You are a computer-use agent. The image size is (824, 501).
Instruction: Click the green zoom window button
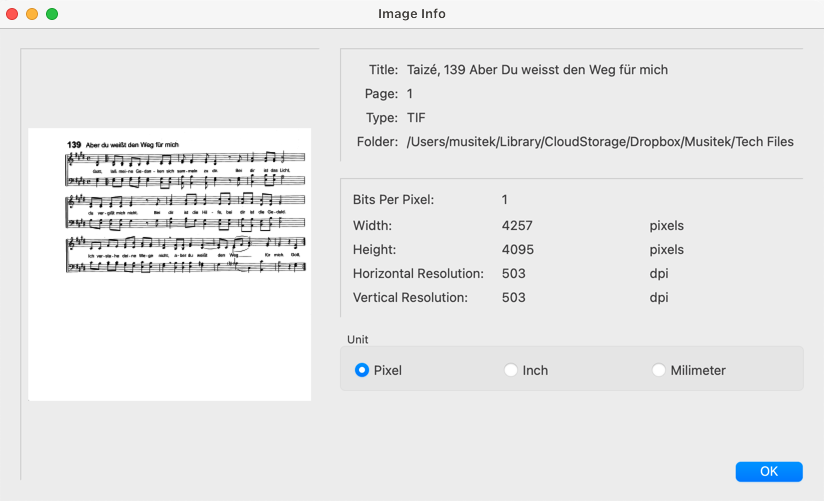52,14
